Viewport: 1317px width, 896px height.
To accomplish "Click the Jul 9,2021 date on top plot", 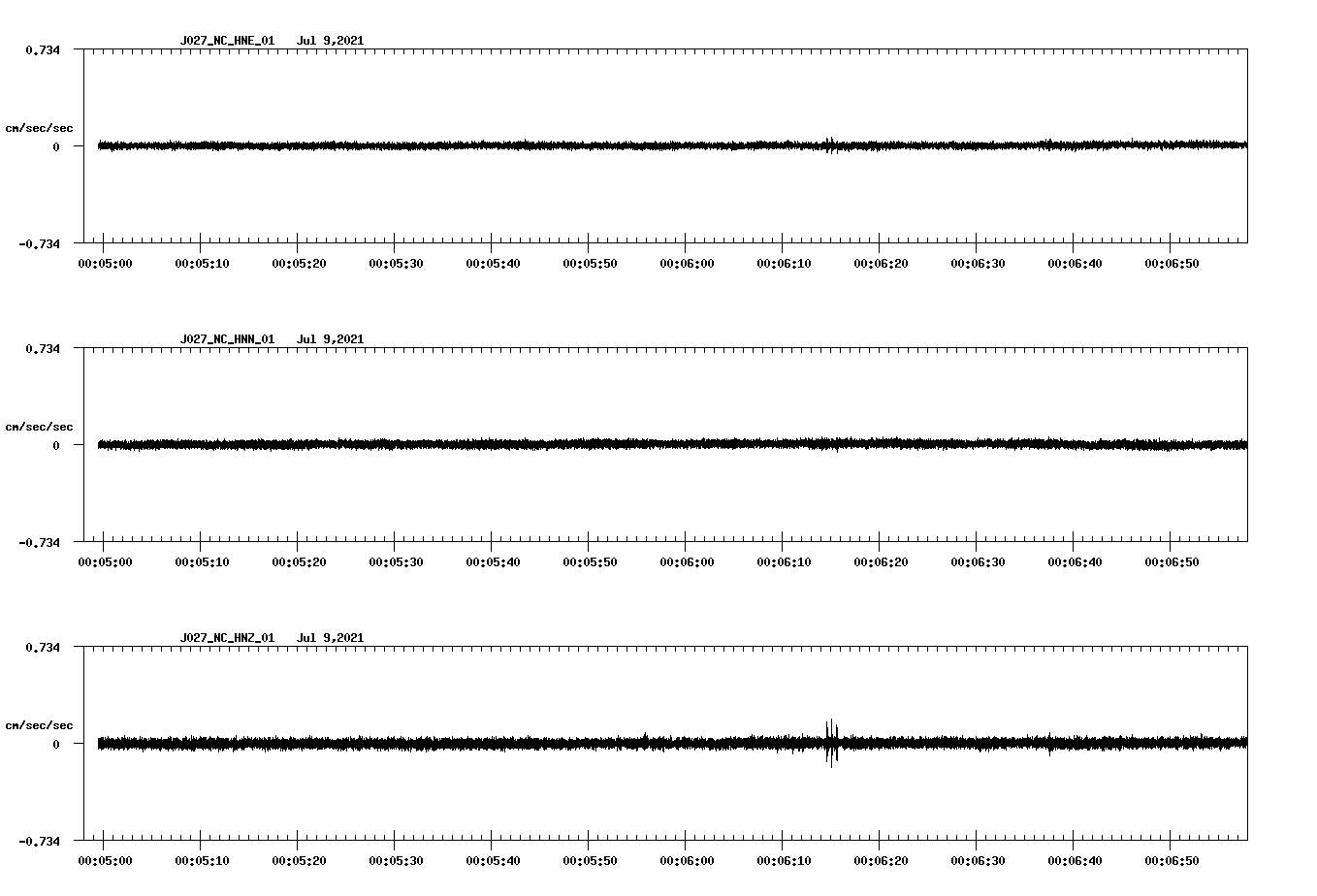I will (332, 41).
